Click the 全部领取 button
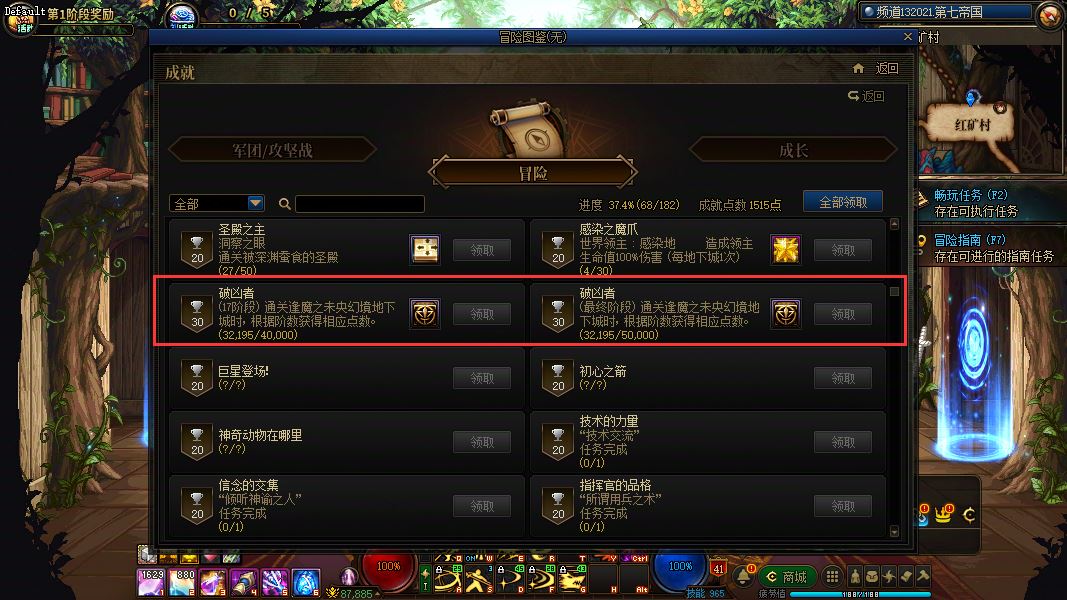Image resolution: width=1067 pixels, height=600 pixels. point(843,202)
